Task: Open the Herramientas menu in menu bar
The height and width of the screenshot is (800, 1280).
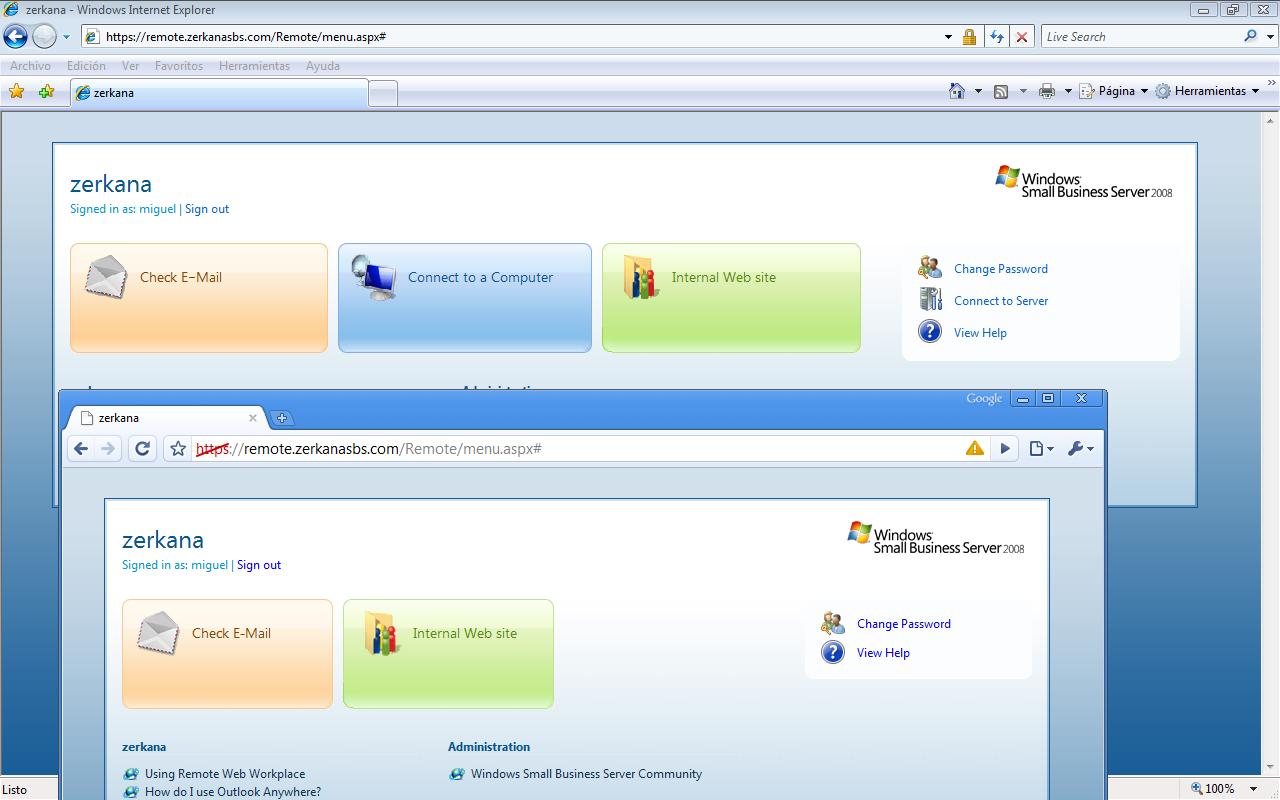Action: point(254,66)
